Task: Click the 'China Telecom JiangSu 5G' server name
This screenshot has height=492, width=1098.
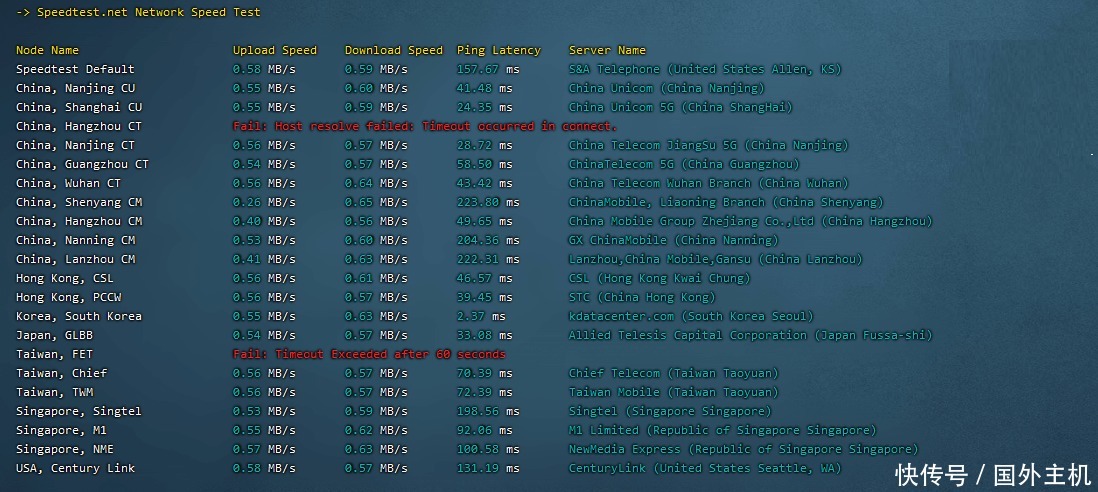Action: click(709, 145)
